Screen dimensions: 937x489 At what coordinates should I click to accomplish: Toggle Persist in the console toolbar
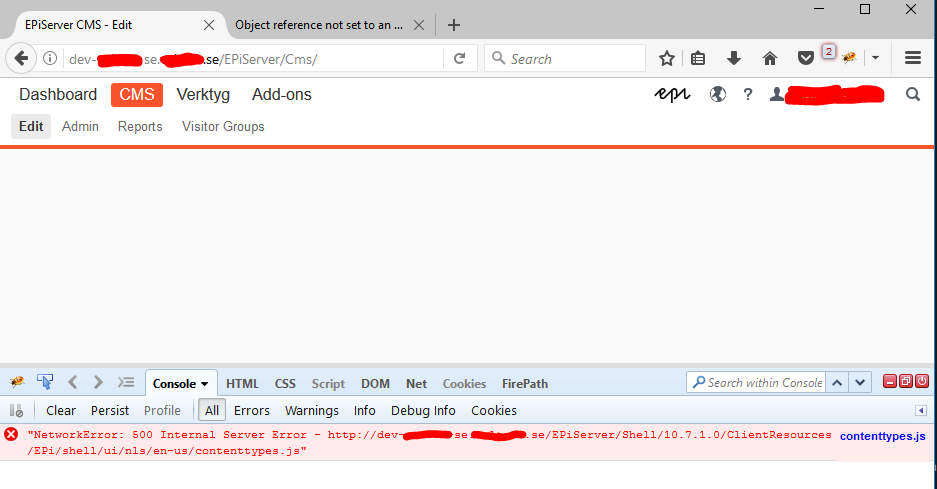(110, 411)
